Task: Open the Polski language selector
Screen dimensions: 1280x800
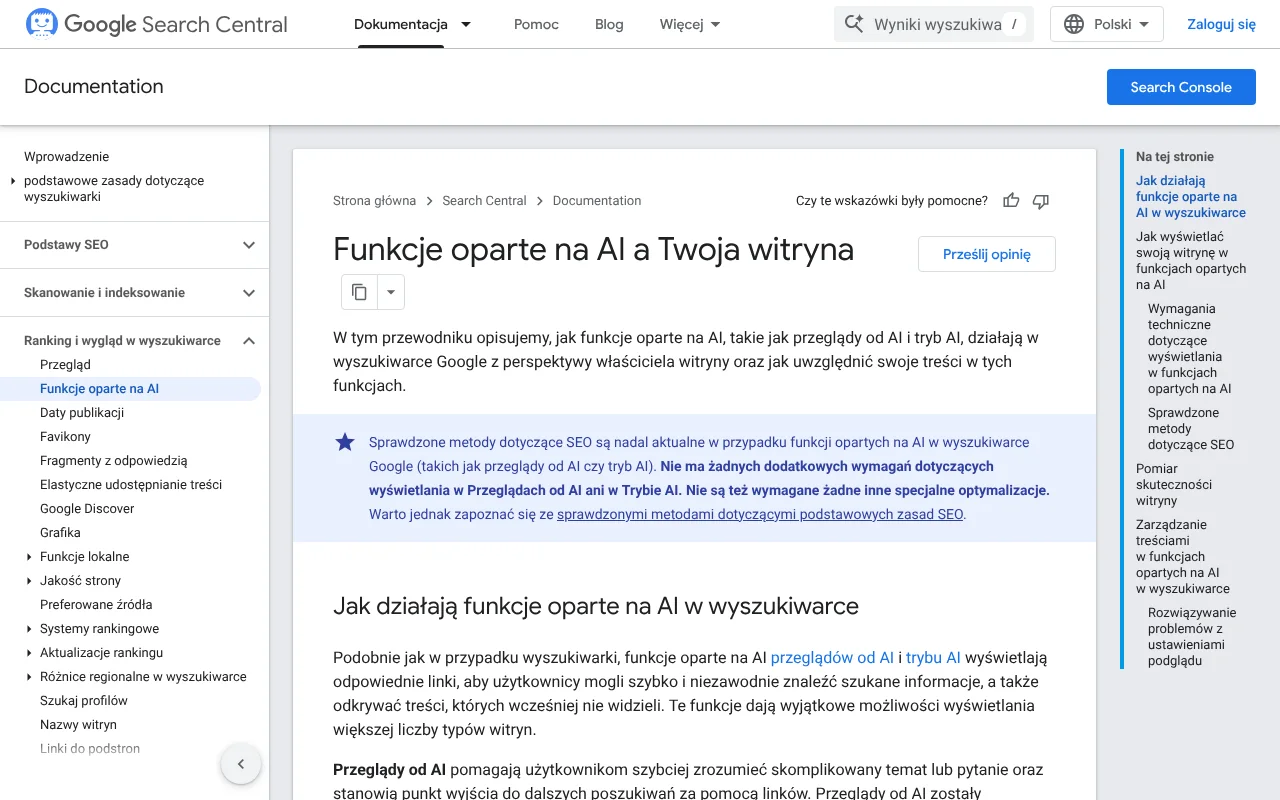Action: click(x=1106, y=24)
